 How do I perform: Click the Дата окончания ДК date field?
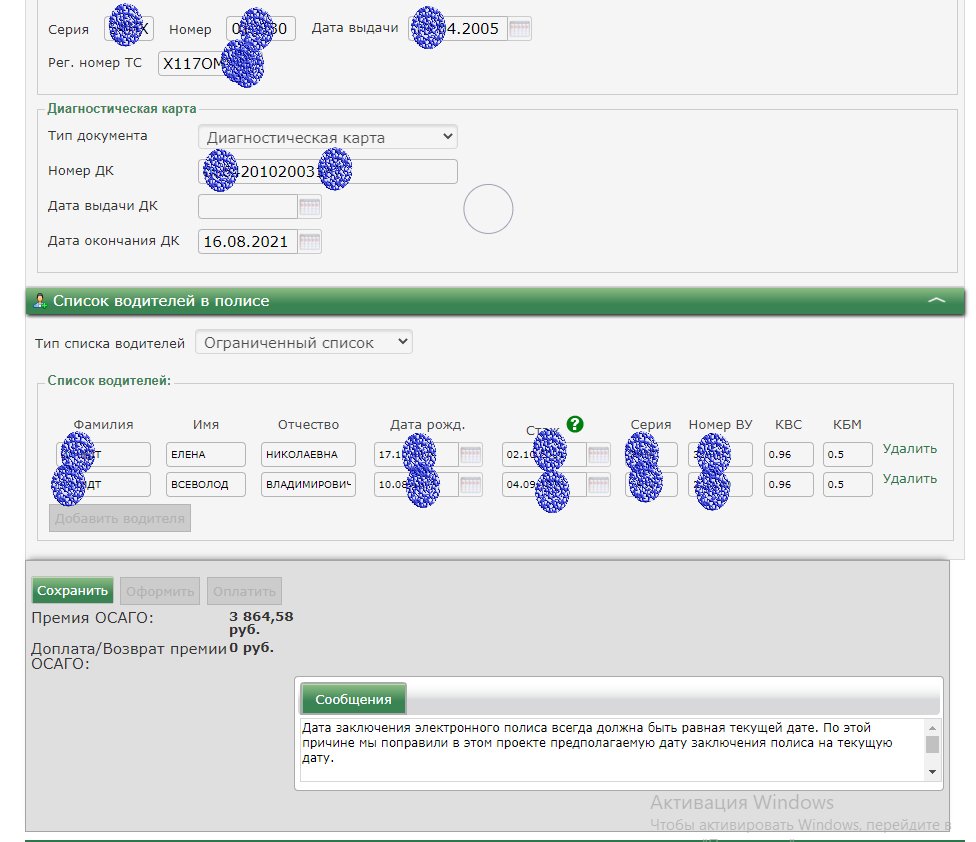(x=247, y=241)
